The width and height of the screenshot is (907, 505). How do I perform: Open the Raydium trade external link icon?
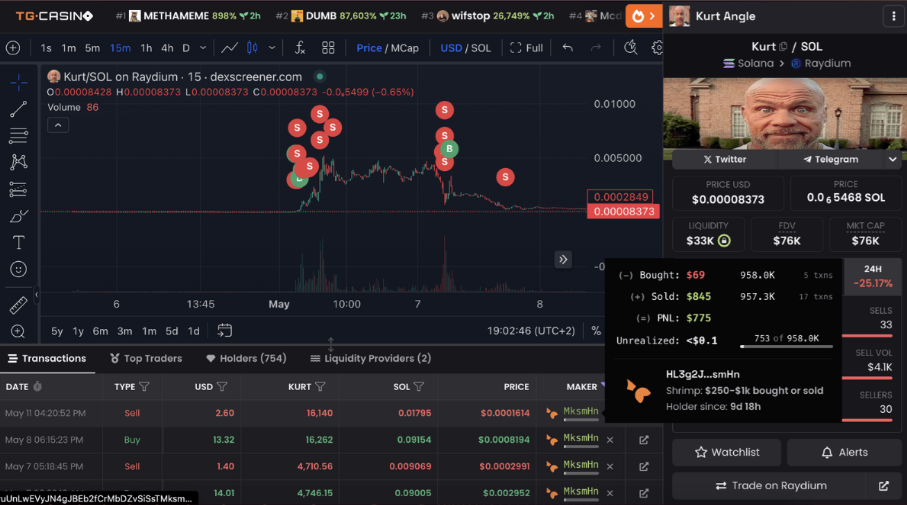[x=883, y=486]
